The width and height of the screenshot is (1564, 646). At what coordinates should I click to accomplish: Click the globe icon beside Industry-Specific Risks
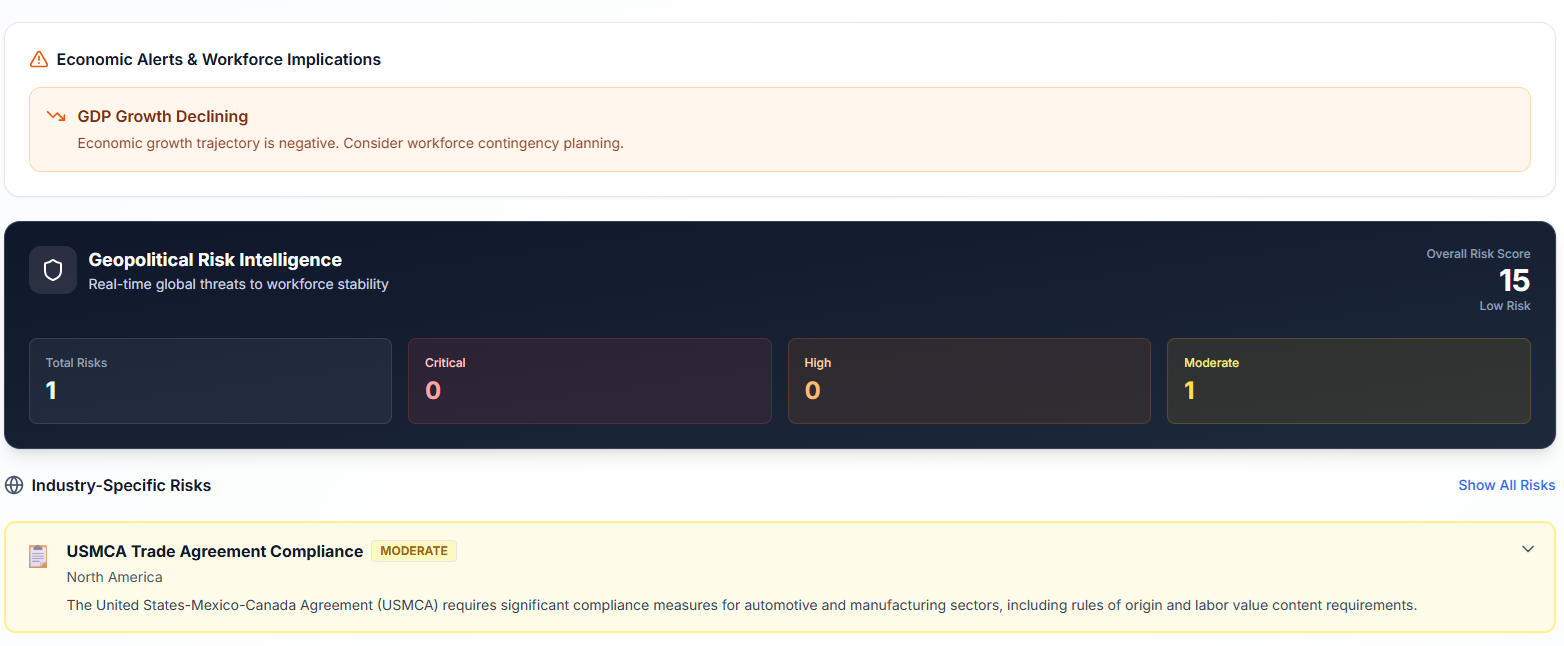(14, 485)
